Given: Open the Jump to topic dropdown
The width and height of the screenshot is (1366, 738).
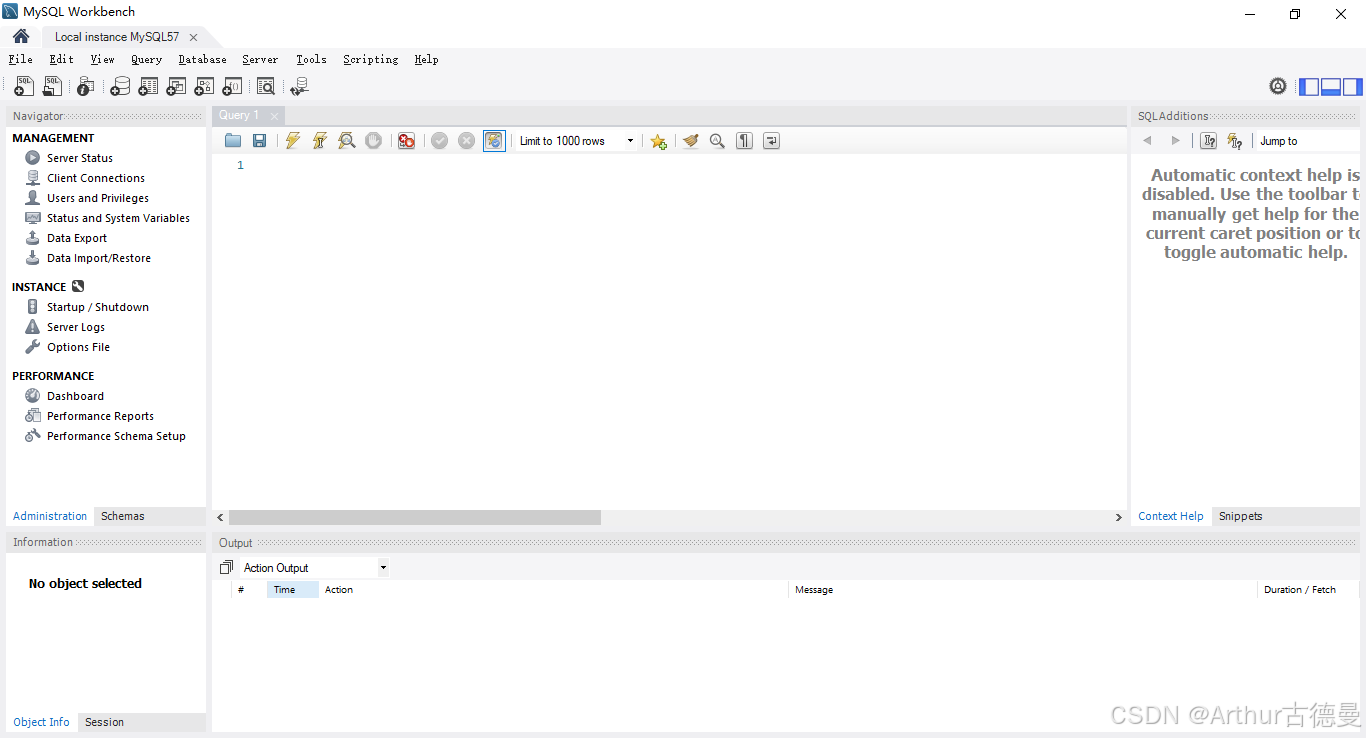Looking at the screenshot, I should 1306,141.
